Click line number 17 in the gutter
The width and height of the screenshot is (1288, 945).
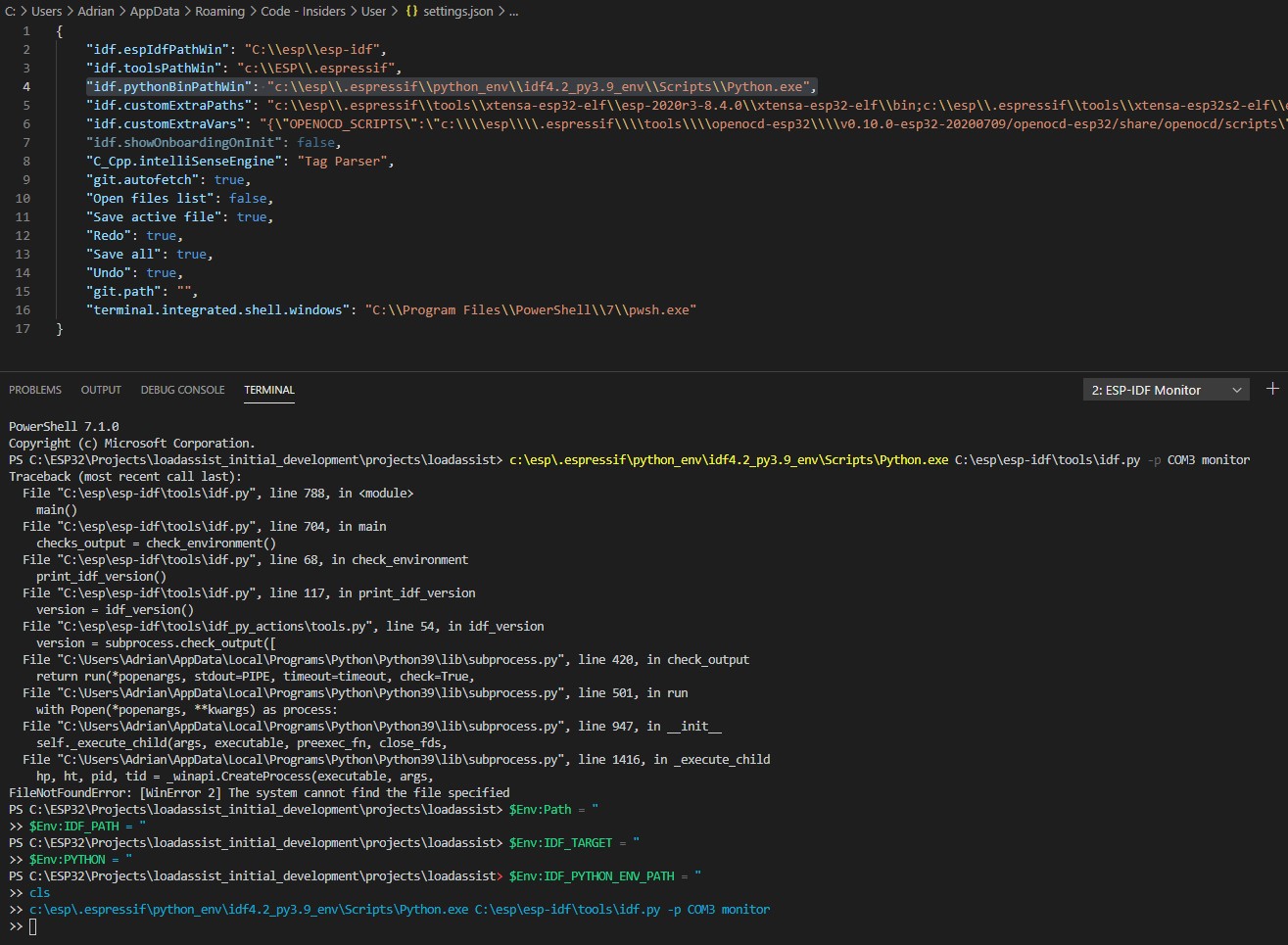click(x=23, y=328)
